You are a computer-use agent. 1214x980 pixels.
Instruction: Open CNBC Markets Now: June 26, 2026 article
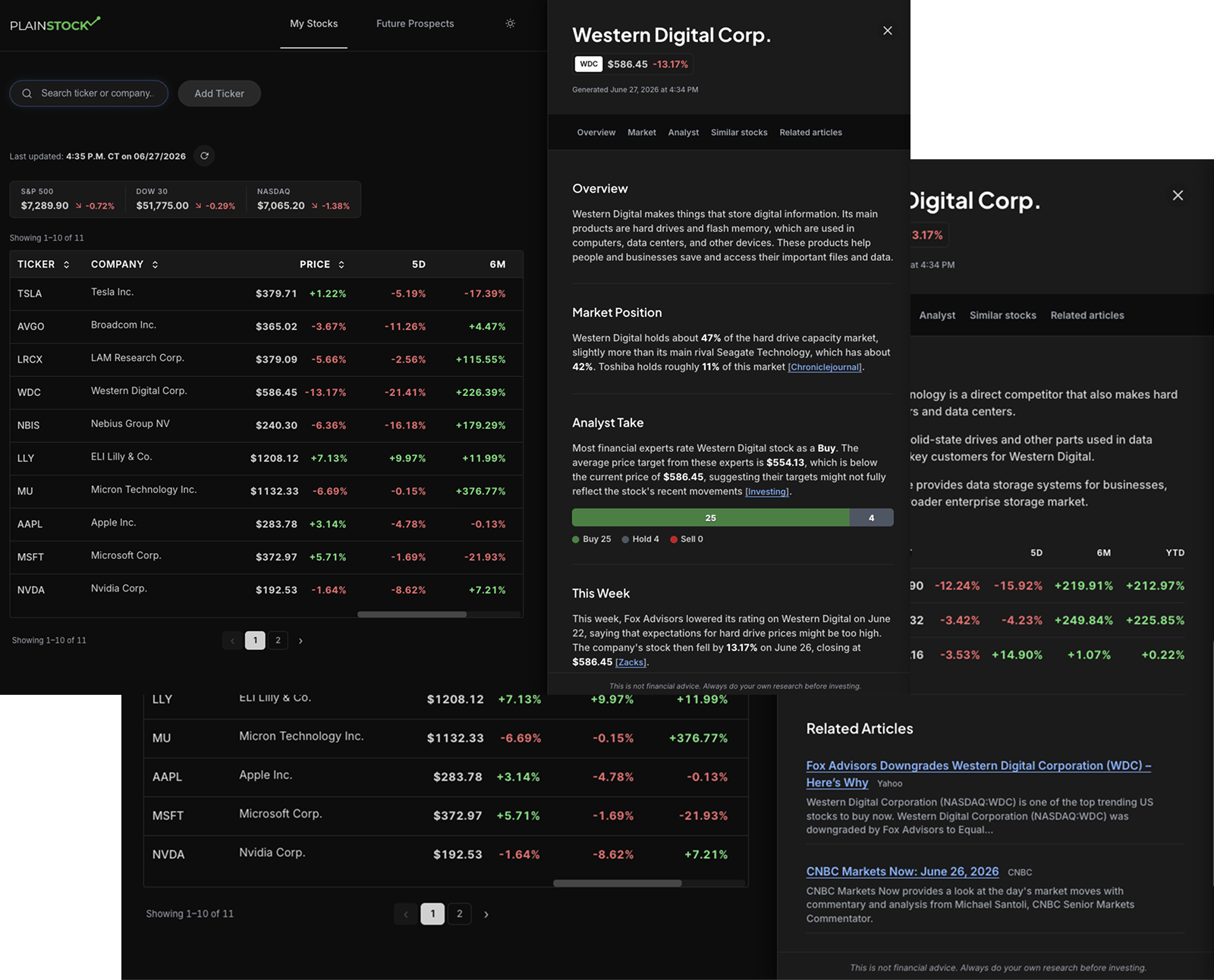point(902,872)
